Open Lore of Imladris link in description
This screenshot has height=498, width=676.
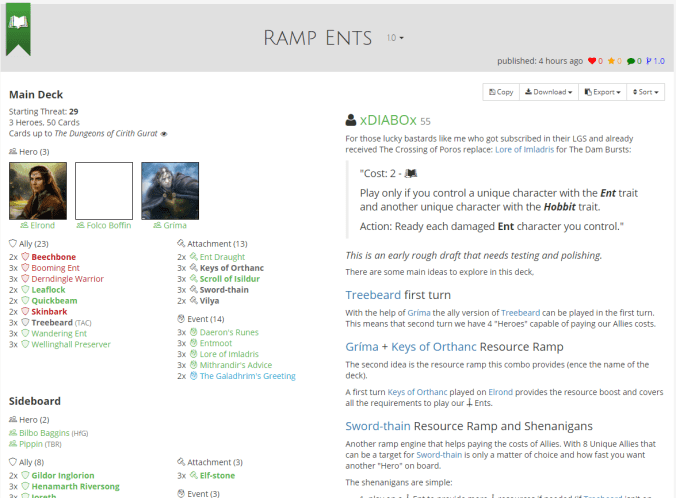[525, 150]
